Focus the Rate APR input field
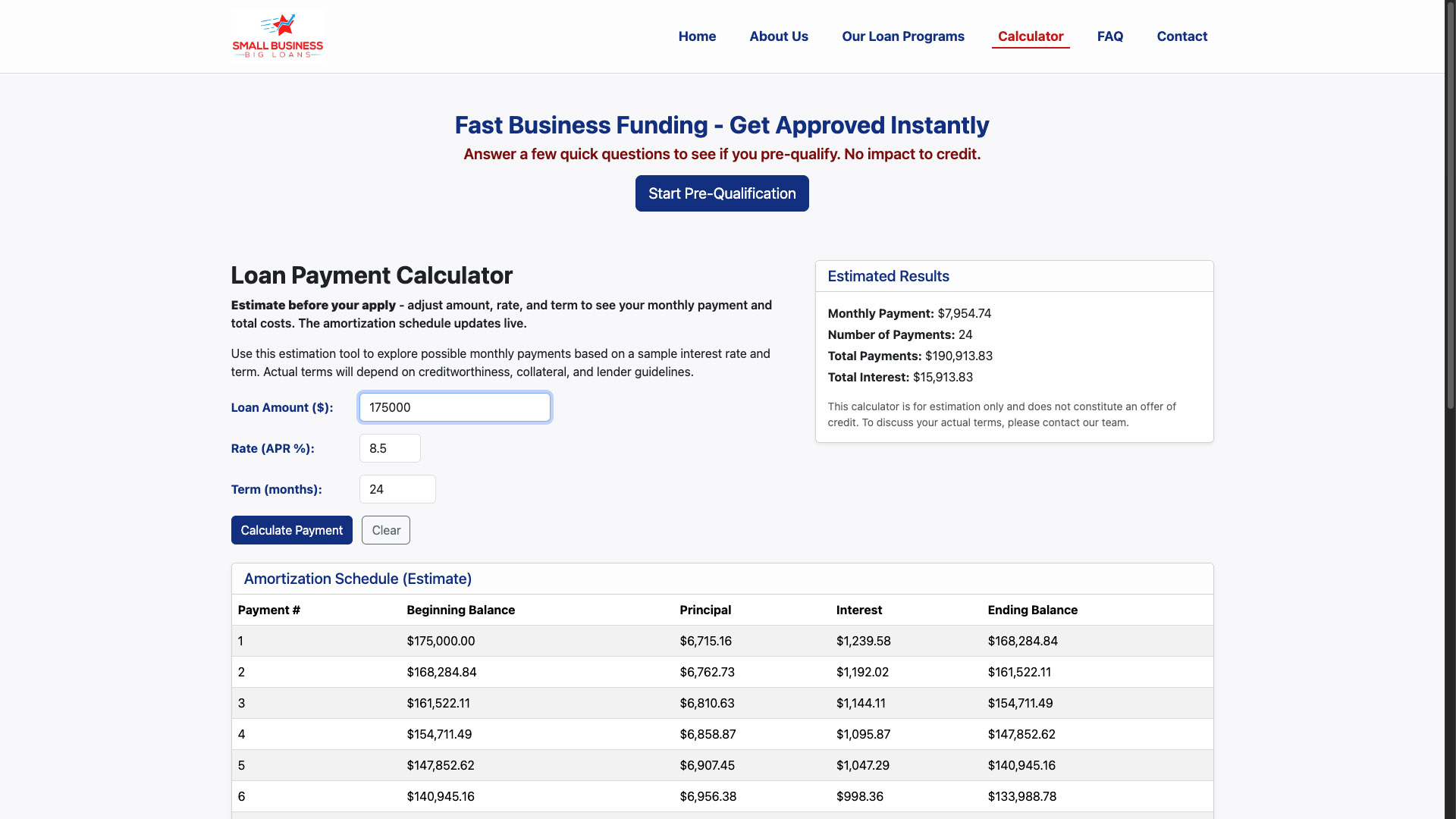The image size is (1456, 819). point(390,448)
